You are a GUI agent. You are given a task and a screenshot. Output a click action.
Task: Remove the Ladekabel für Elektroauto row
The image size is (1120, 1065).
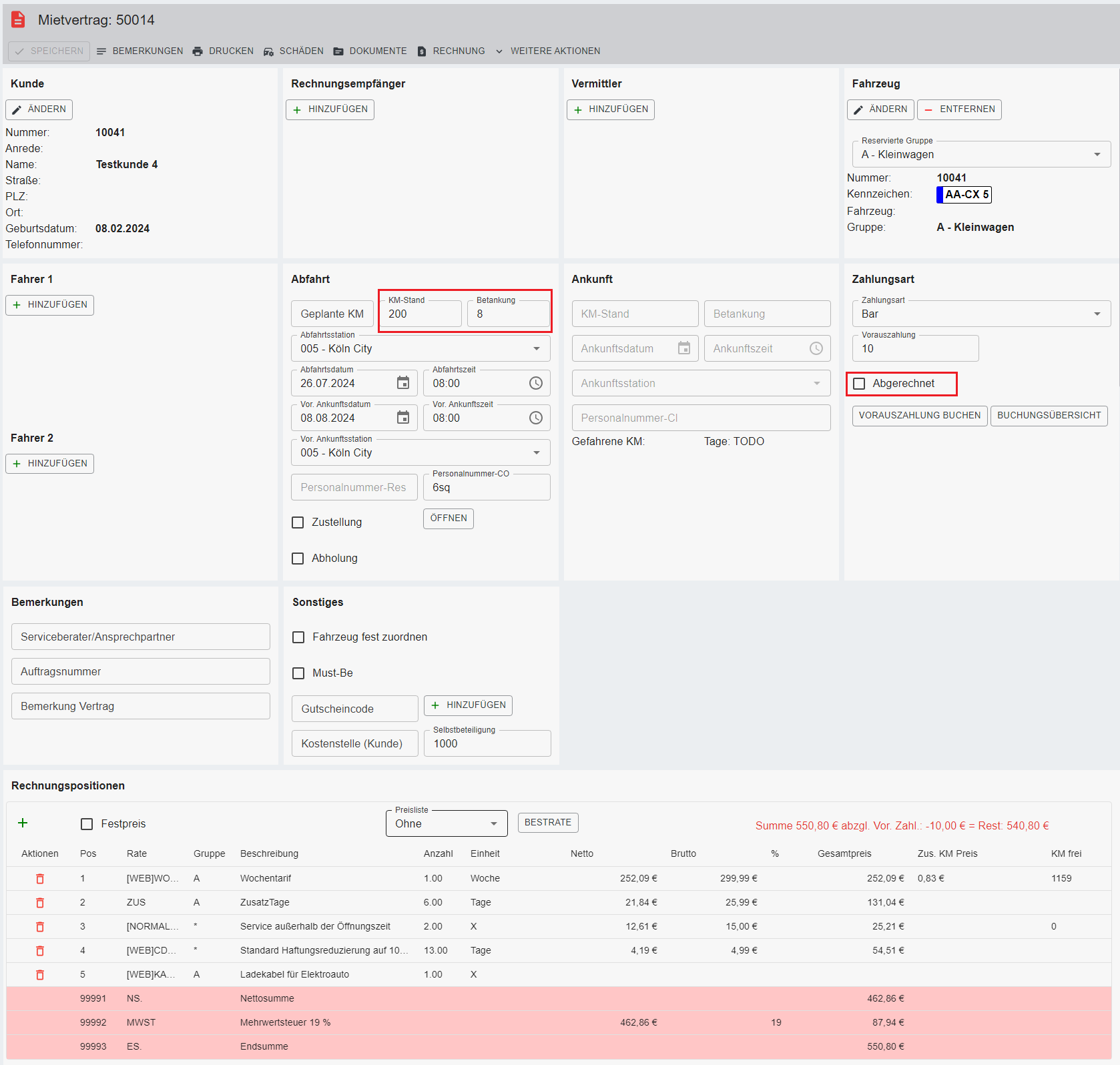[x=40, y=975]
